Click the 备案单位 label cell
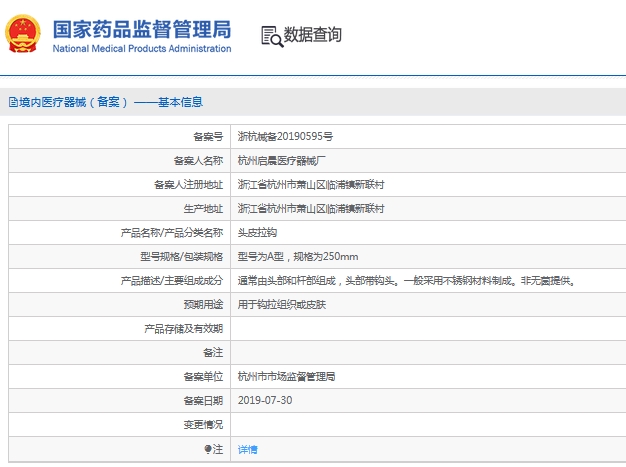 tap(119, 376)
